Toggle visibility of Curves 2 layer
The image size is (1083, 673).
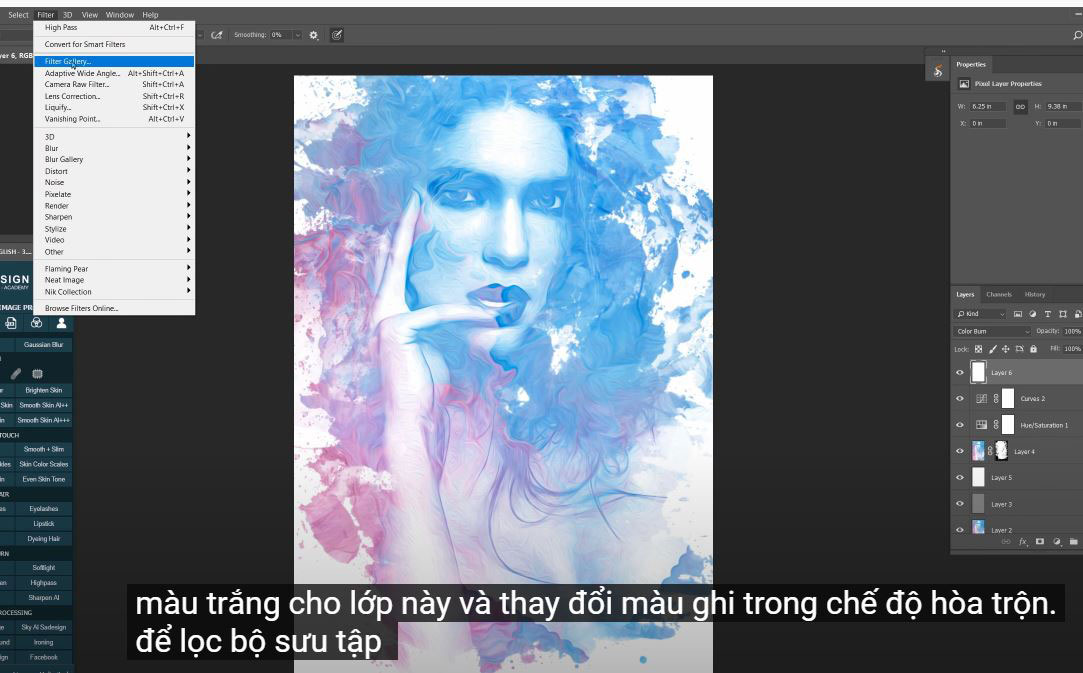(960, 398)
